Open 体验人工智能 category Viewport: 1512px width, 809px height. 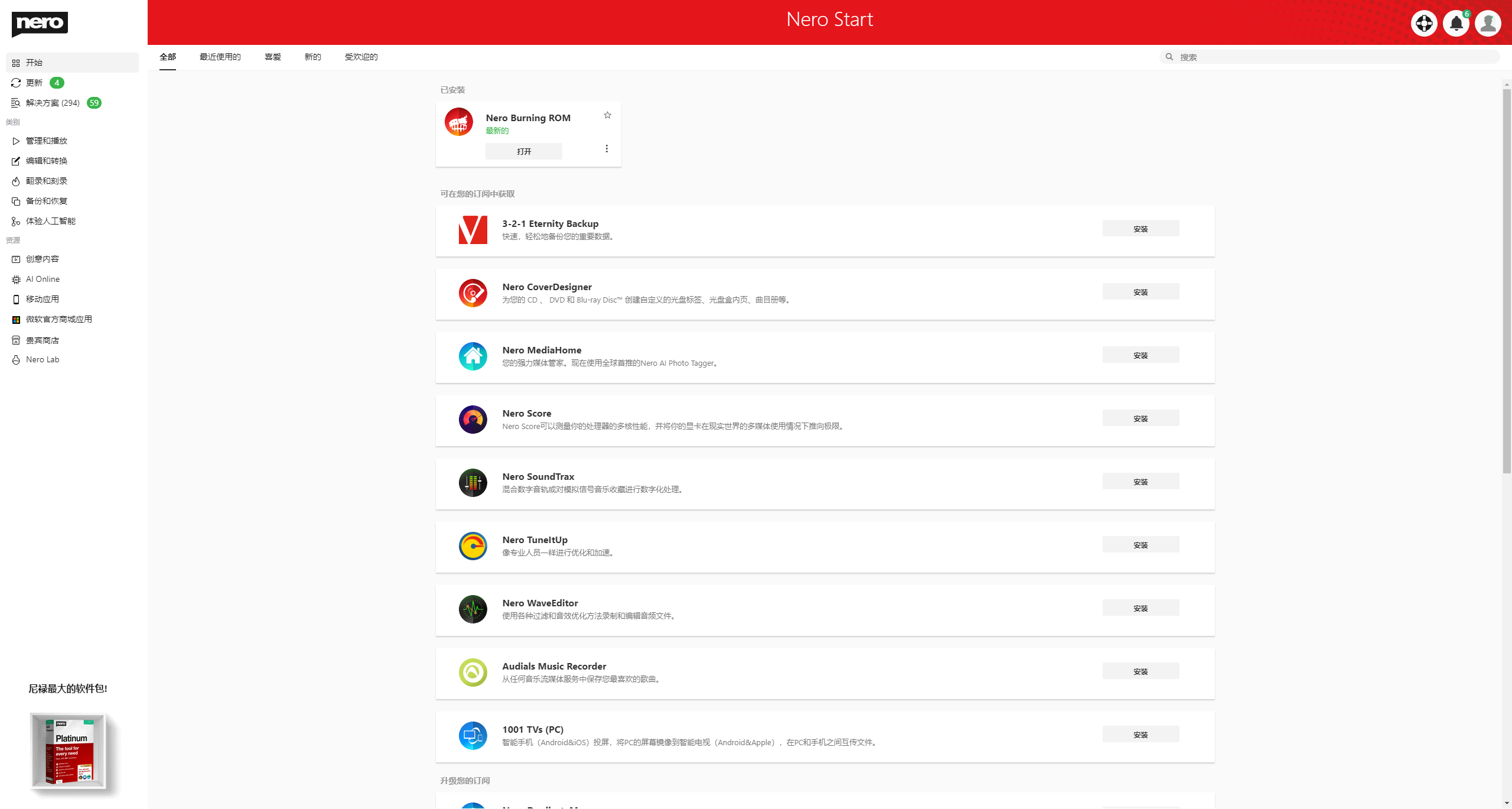72,221
